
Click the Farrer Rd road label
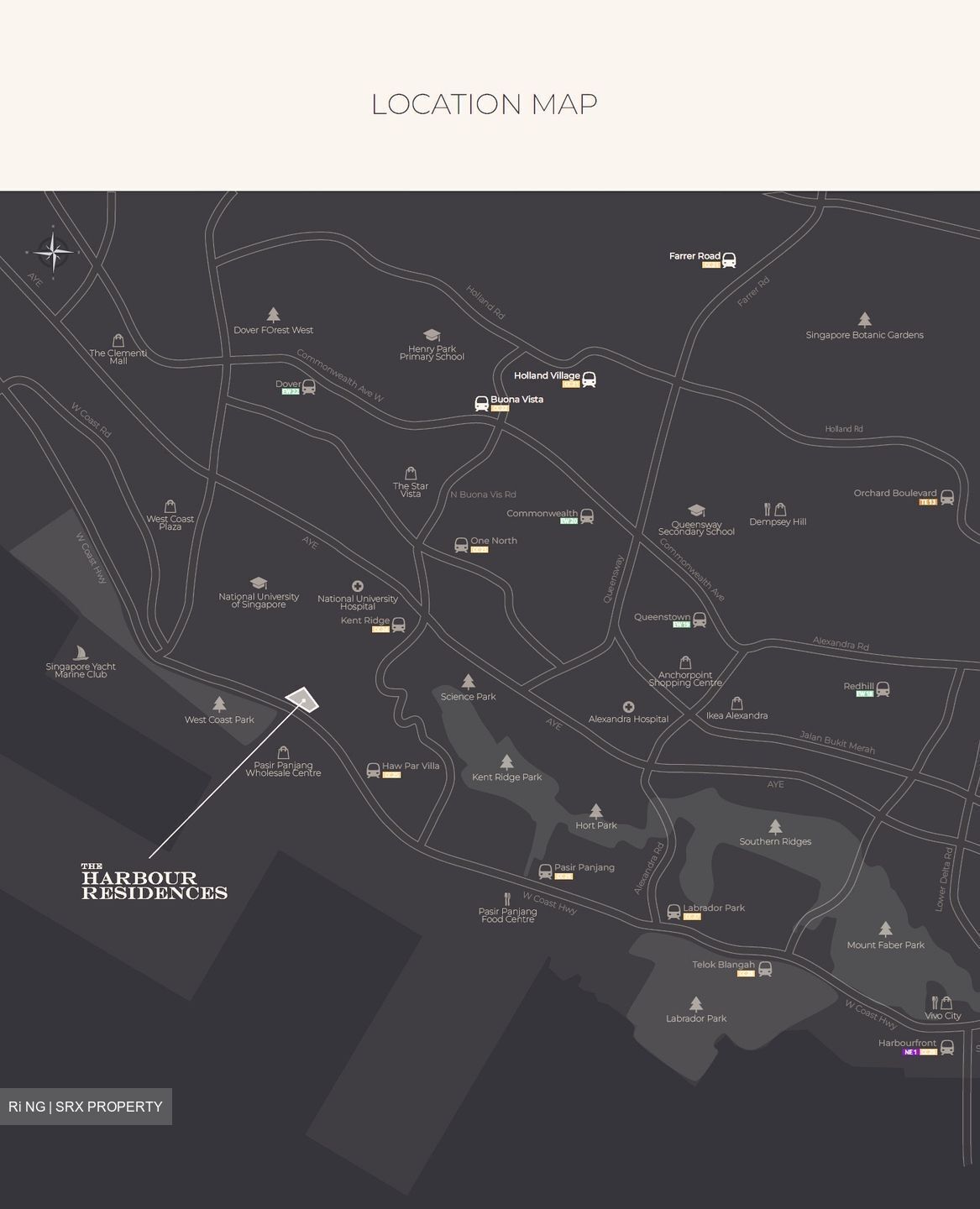click(753, 292)
